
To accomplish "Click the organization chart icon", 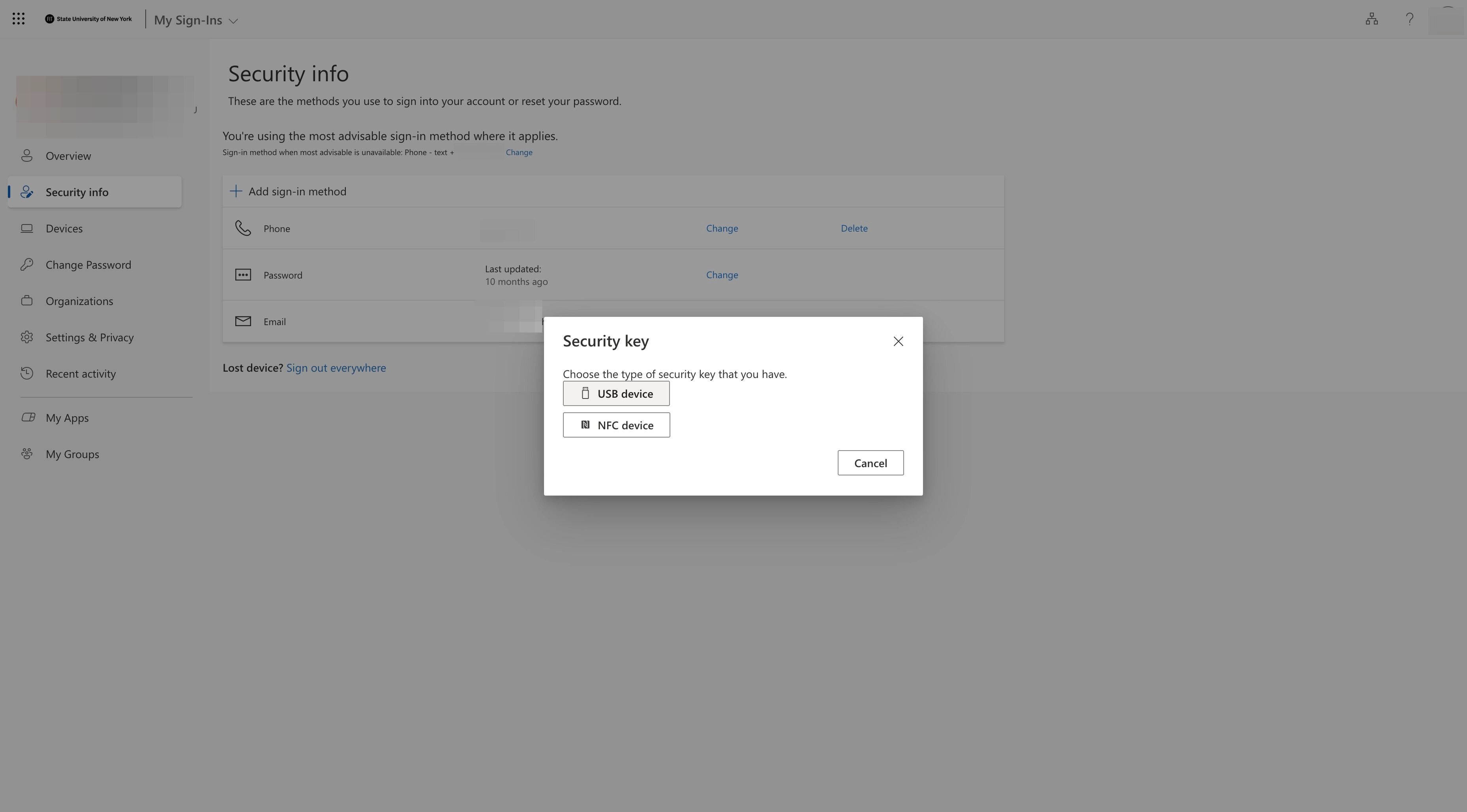I will [x=1371, y=19].
